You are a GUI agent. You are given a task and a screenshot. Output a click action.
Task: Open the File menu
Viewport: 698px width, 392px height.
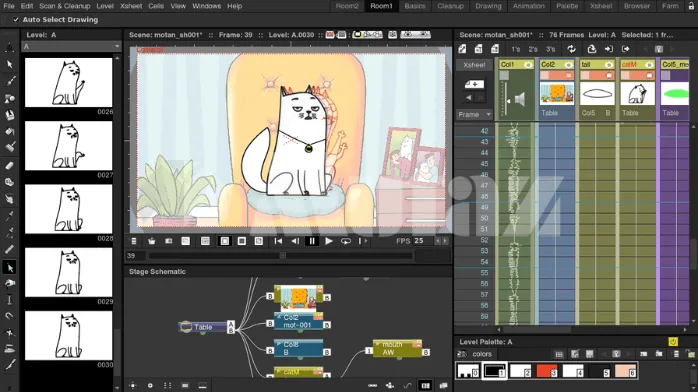tap(9, 6)
